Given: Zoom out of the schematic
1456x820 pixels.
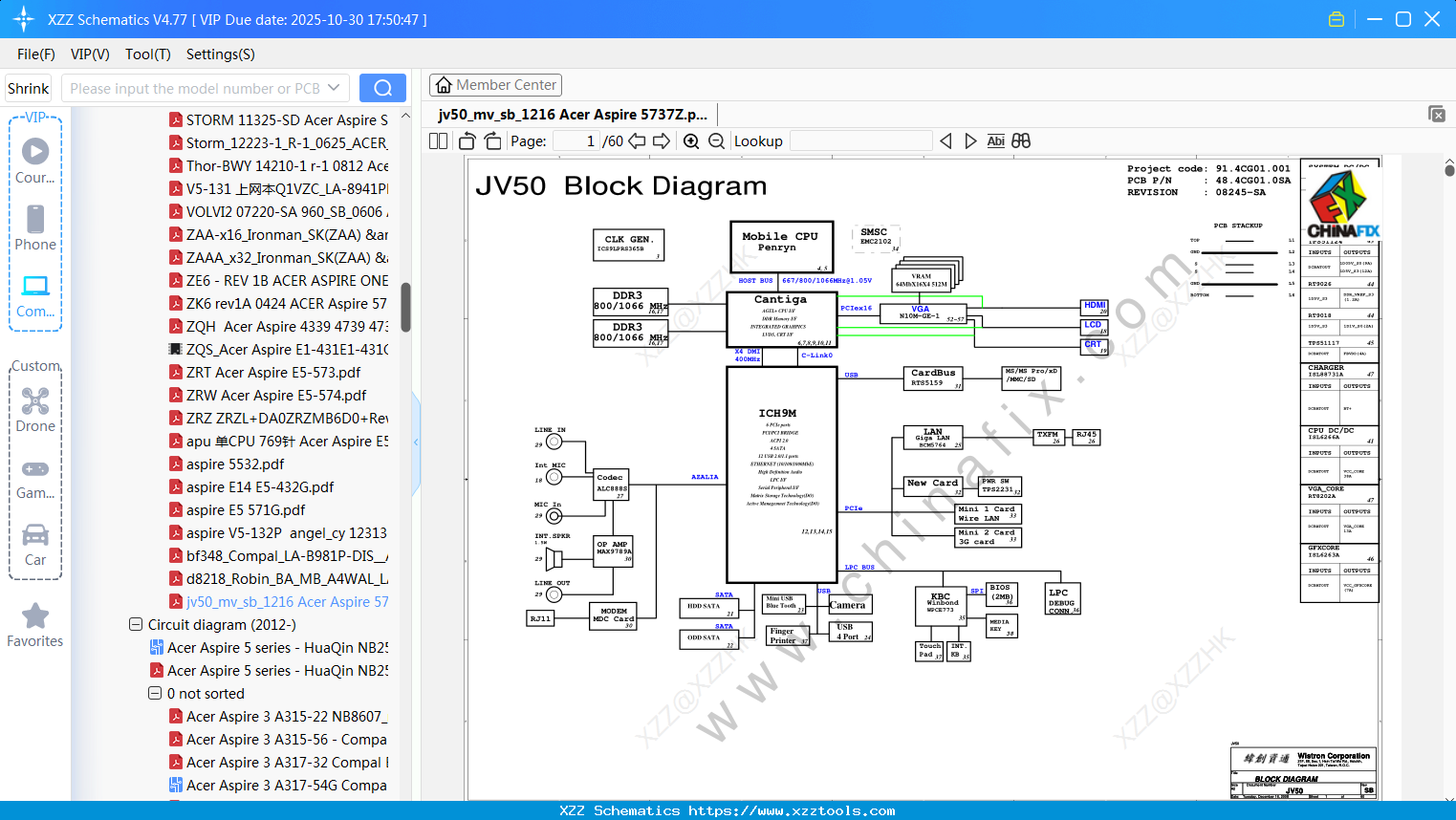Looking at the screenshot, I should coord(716,141).
